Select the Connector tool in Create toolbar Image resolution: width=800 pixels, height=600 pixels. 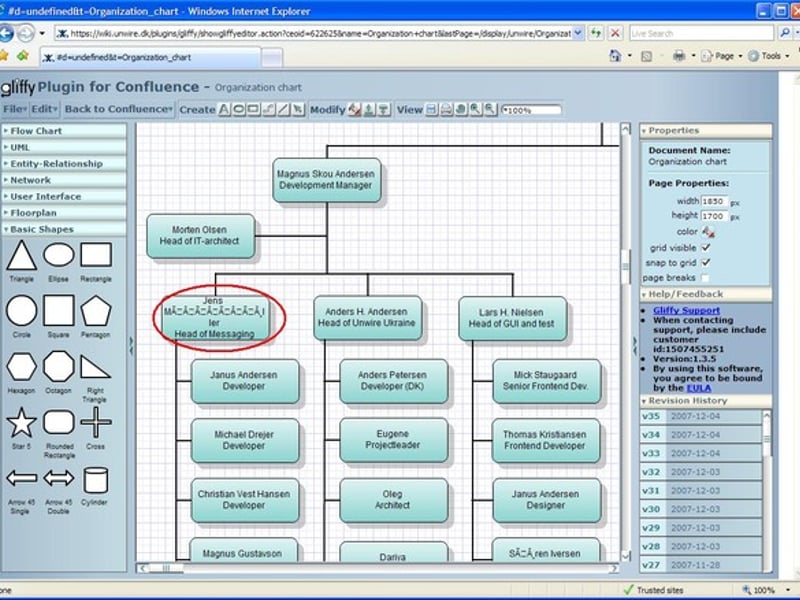pyautogui.click(x=268, y=109)
